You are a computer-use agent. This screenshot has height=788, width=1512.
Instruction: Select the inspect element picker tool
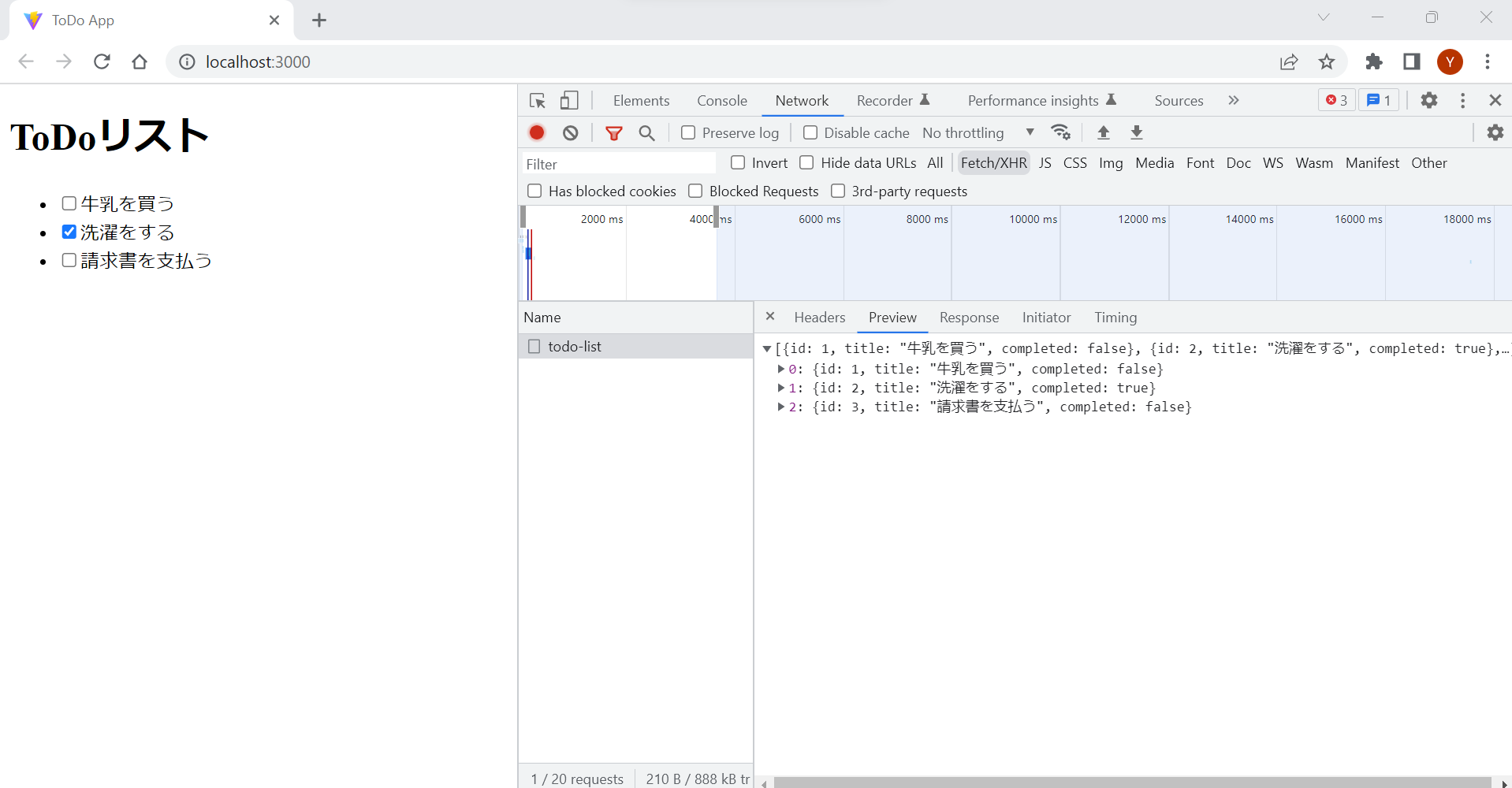[537, 100]
